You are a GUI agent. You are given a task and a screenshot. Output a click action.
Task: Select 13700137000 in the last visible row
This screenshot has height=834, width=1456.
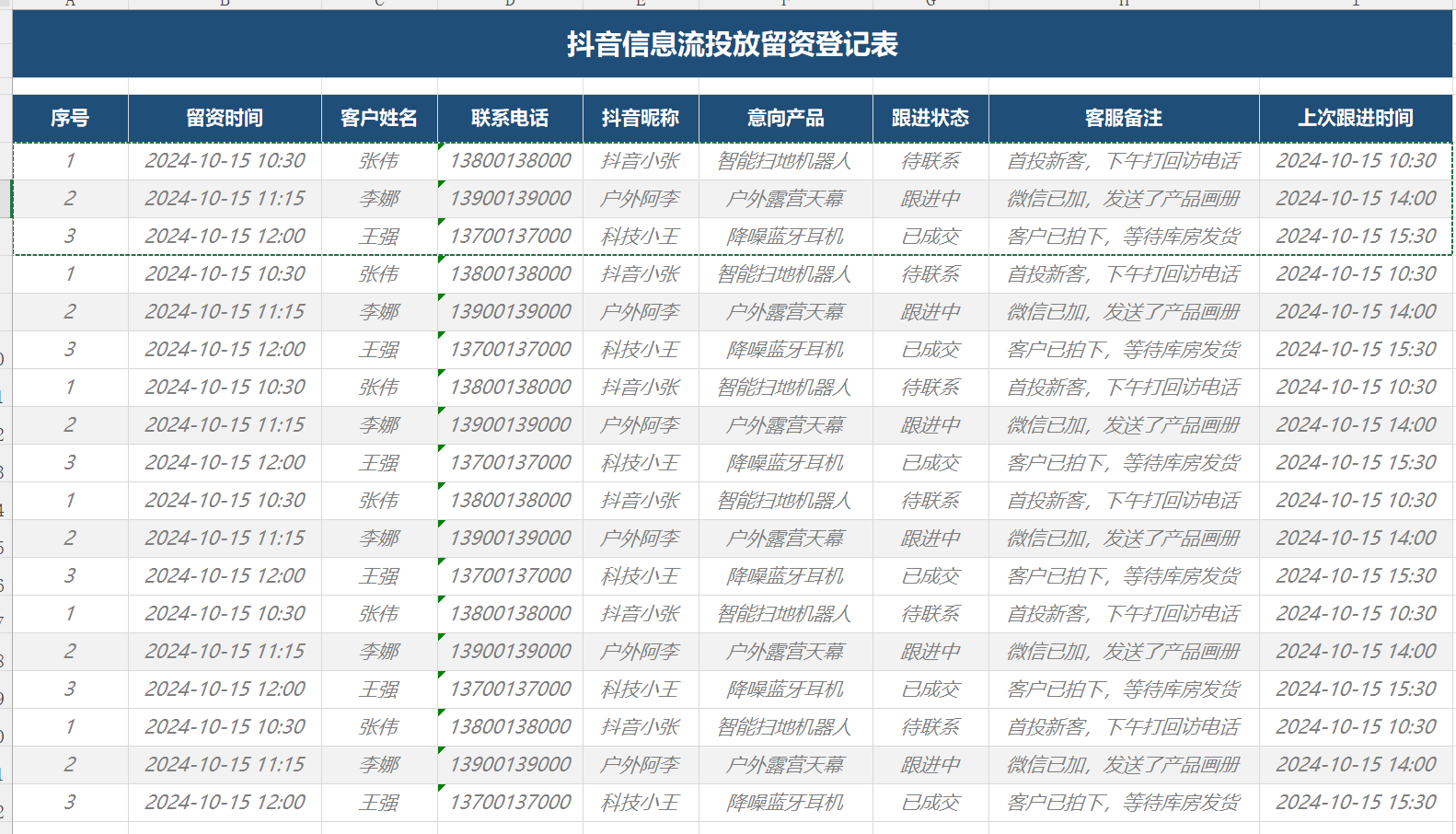pos(510,803)
